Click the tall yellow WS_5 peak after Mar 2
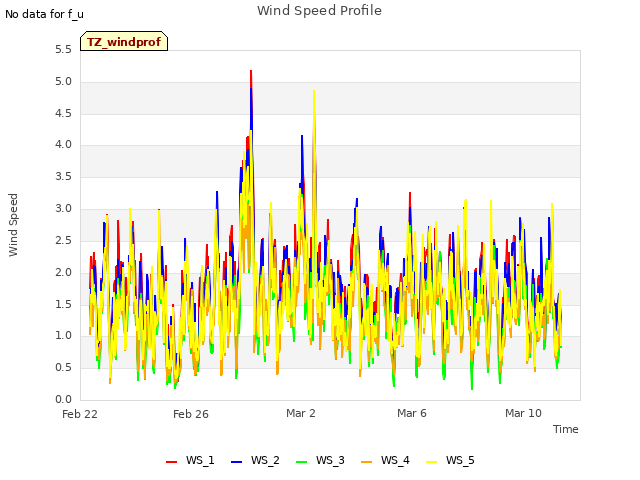 pyautogui.click(x=314, y=92)
